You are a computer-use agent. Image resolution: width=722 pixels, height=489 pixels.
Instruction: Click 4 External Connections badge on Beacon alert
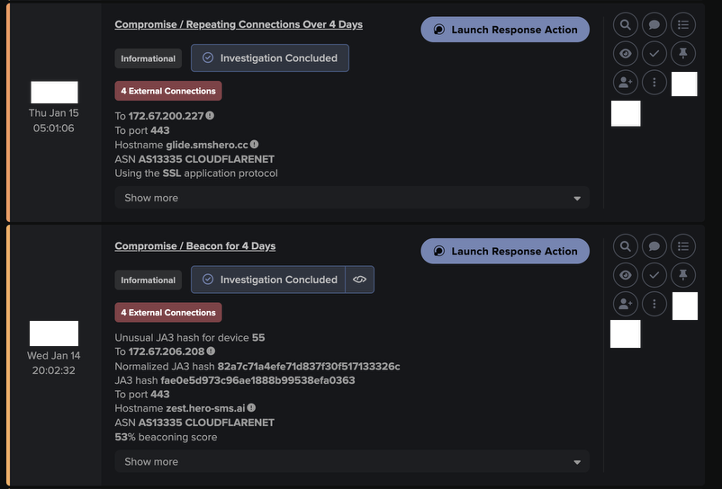tap(168, 313)
